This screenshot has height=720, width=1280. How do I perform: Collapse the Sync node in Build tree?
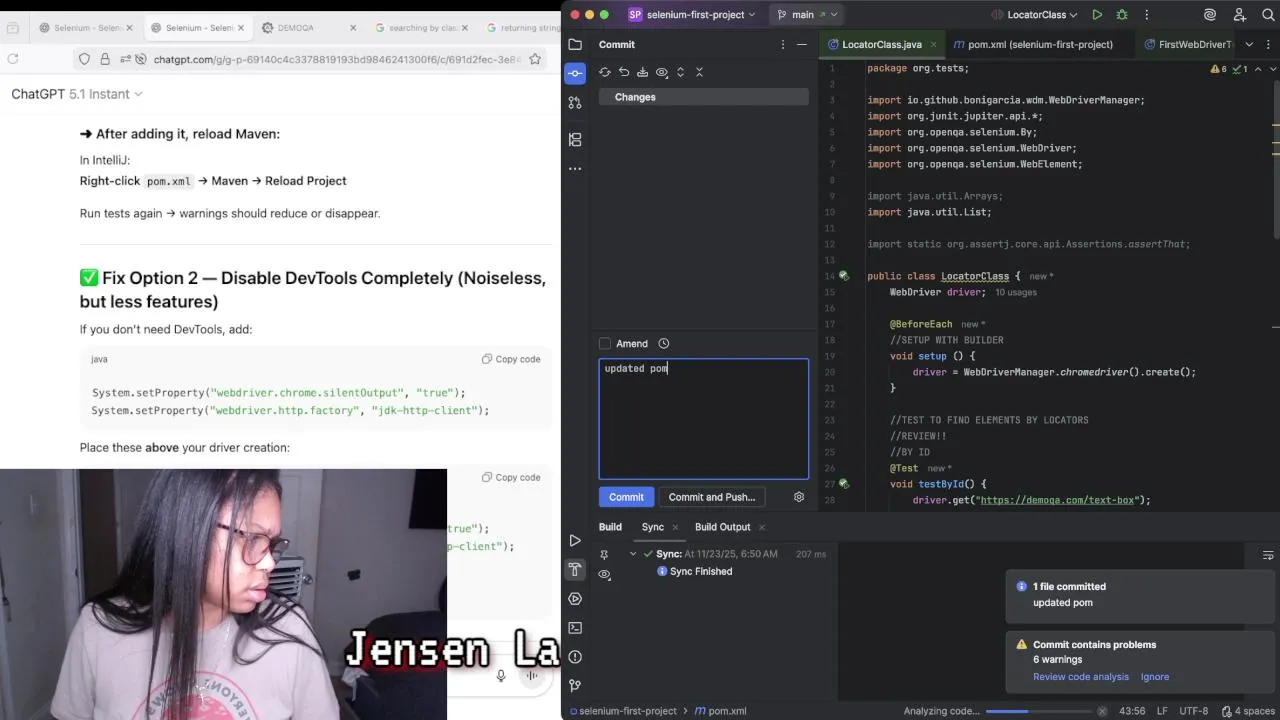pos(633,554)
